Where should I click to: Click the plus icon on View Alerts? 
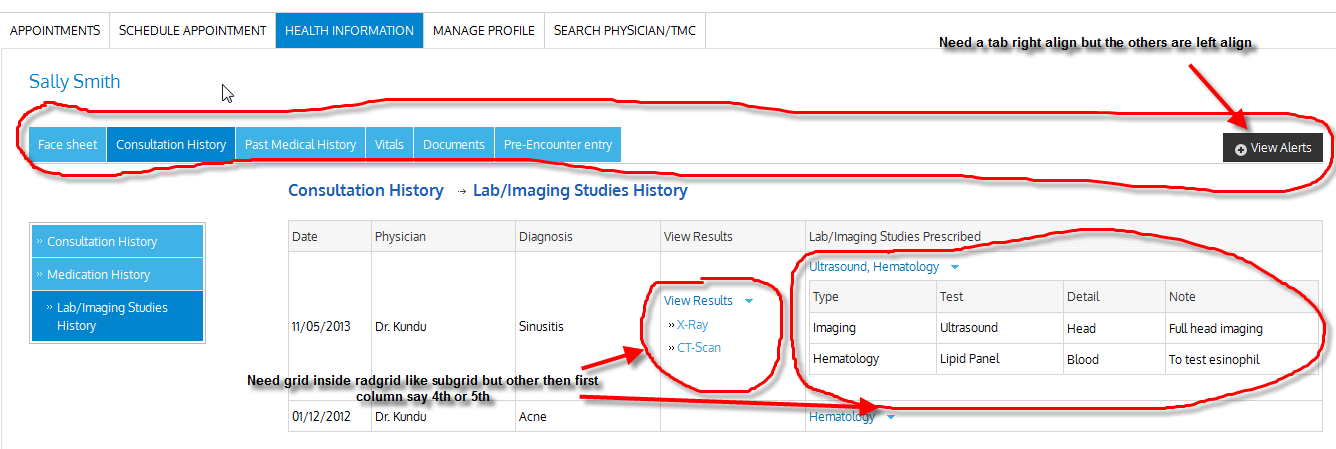(x=1241, y=149)
